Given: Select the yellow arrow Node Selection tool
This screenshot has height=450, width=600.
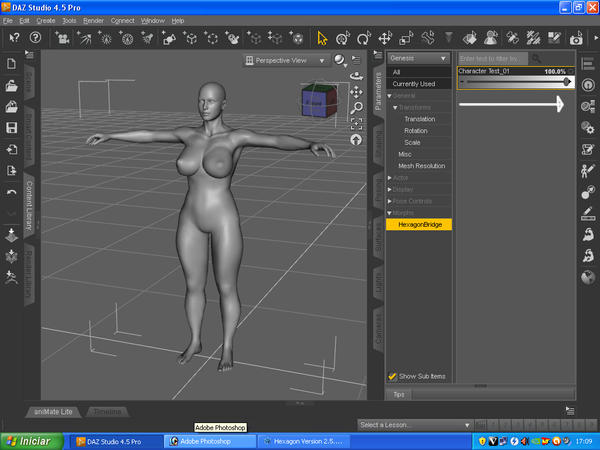Looking at the screenshot, I should (x=322, y=38).
